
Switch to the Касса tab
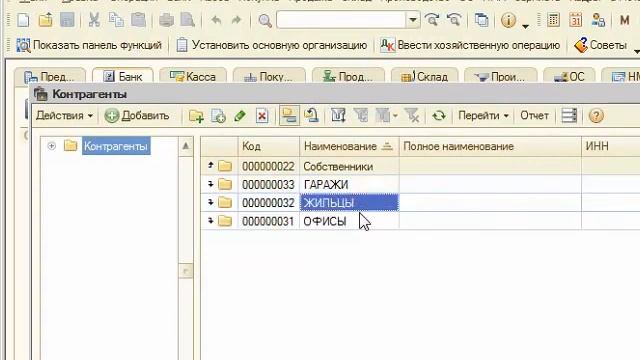[193, 77]
